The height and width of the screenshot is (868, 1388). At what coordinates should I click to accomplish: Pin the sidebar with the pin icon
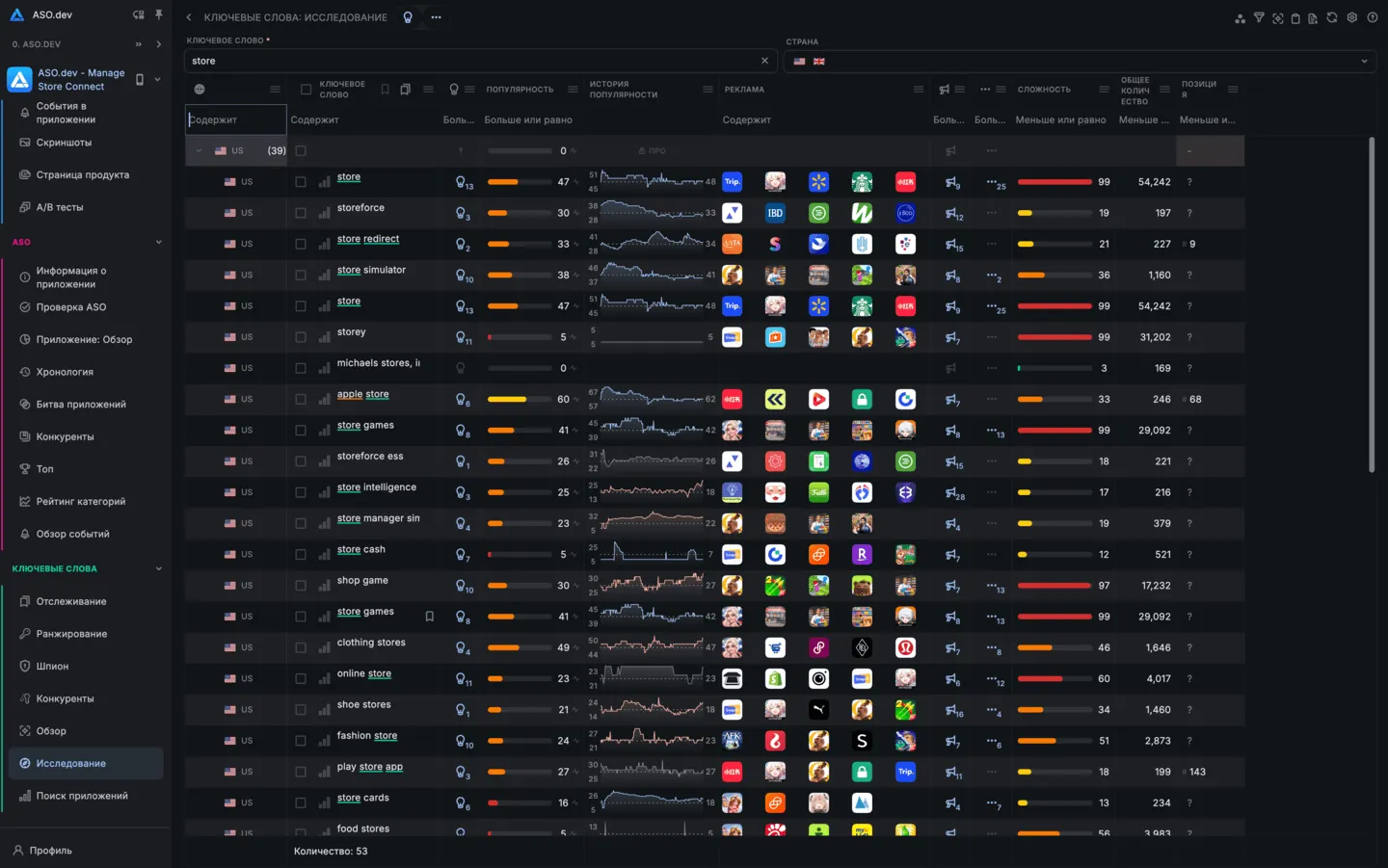(159, 15)
